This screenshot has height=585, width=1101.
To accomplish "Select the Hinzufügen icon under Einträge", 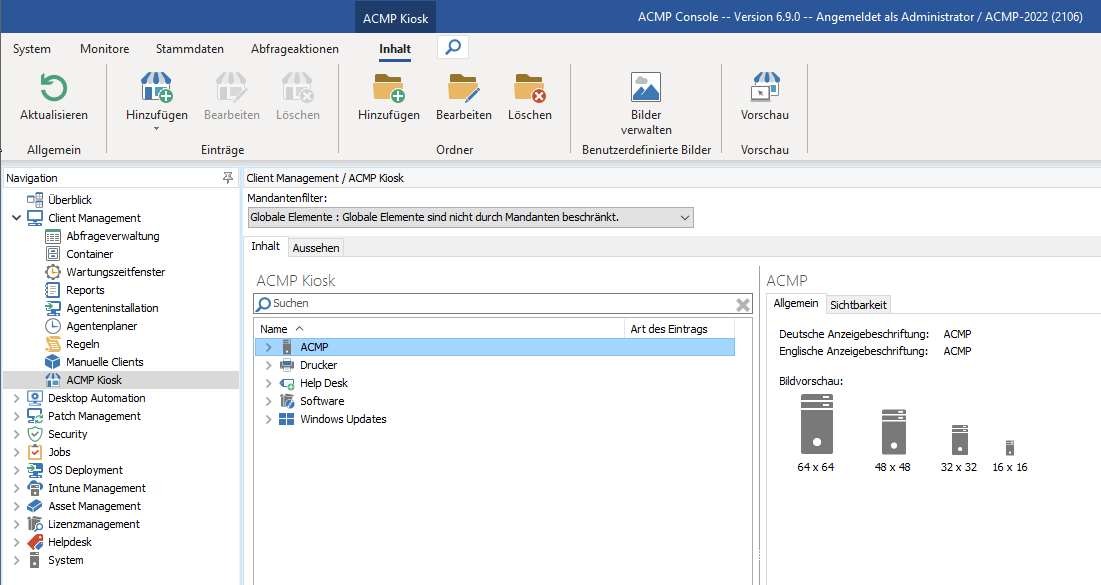I will pyautogui.click(x=156, y=88).
